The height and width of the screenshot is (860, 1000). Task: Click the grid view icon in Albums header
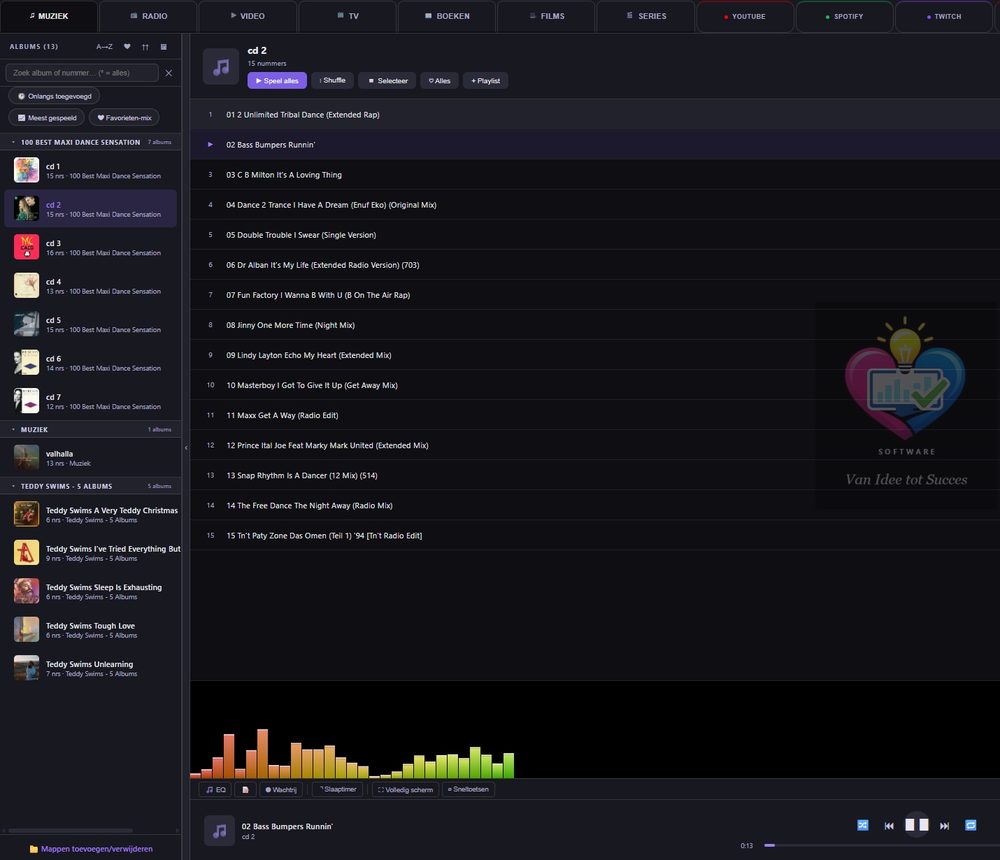point(164,47)
